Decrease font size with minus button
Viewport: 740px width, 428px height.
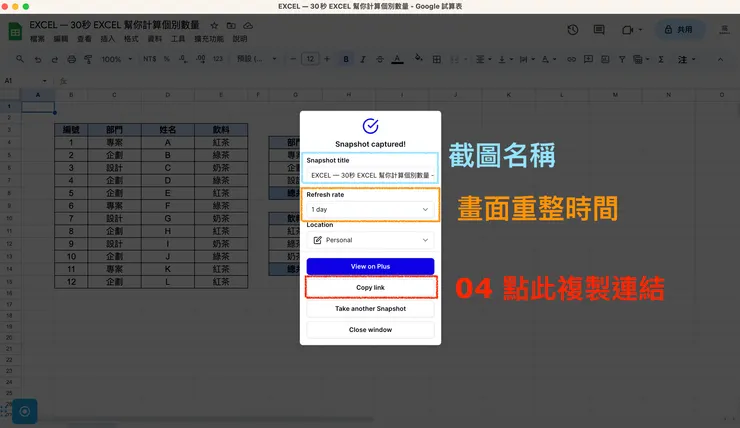[293, 59]
